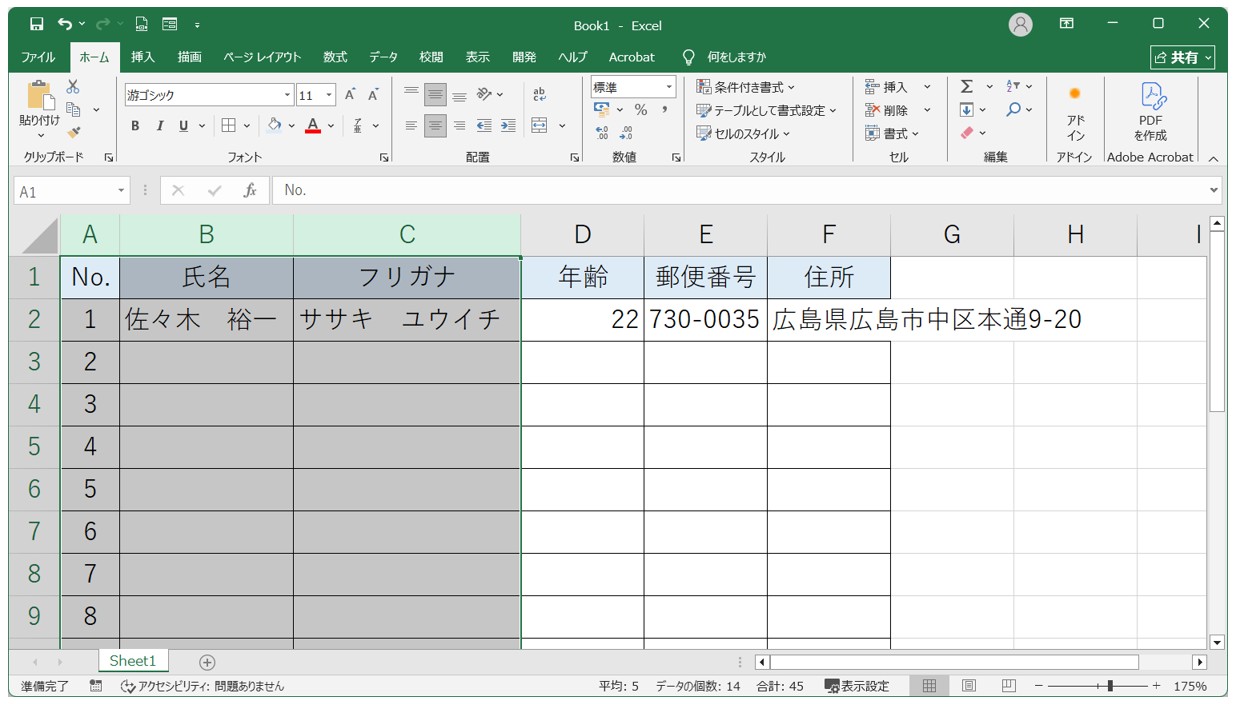Screen dimensions: 1236x704
Task: Increase font size with larger A icon
Action: click(350, 95)
